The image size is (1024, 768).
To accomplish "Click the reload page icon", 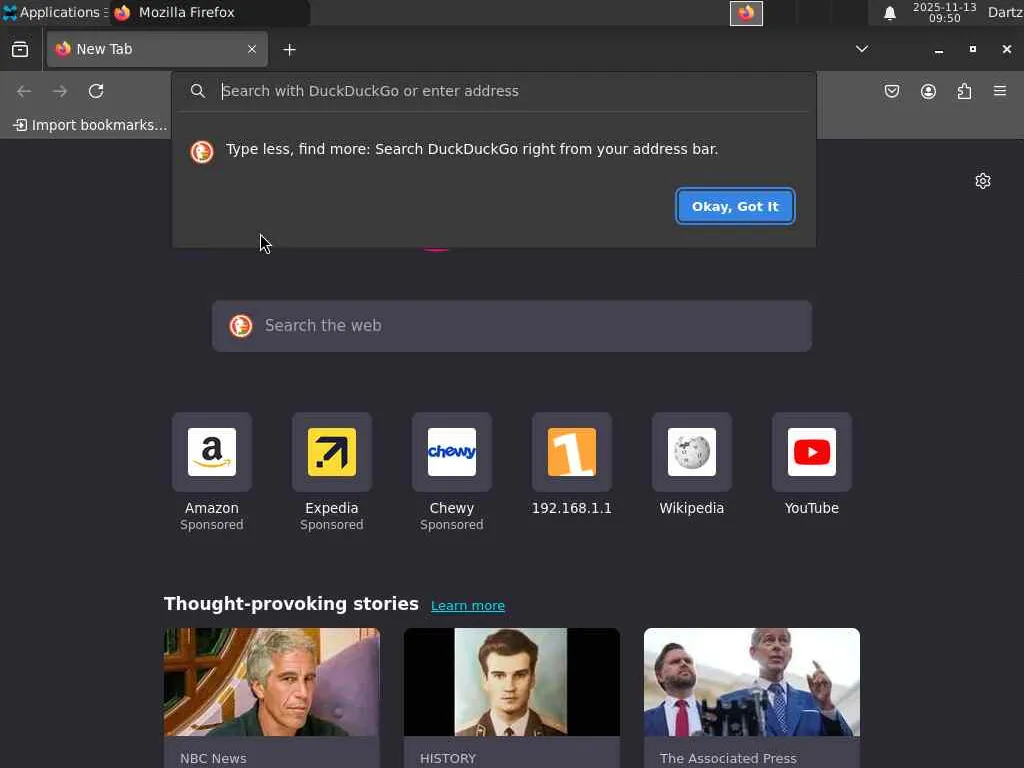I will [x=96, y=91].
